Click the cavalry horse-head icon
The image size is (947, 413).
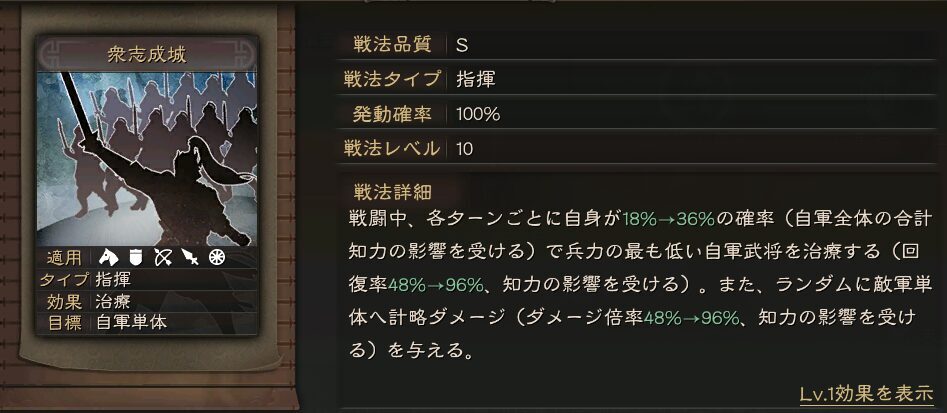point(109,258)
